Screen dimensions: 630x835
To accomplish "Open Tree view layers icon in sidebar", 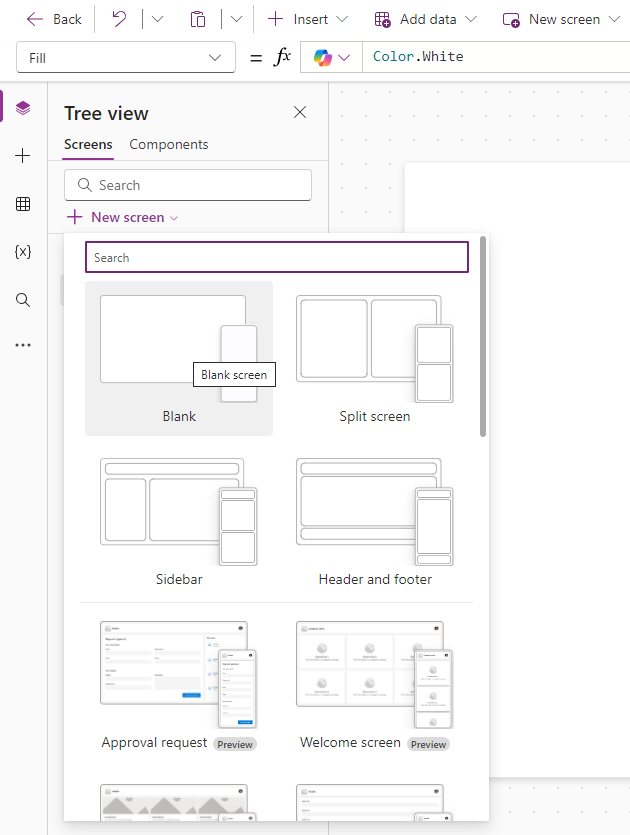I will pyautogui.click(x=23, y=108).
